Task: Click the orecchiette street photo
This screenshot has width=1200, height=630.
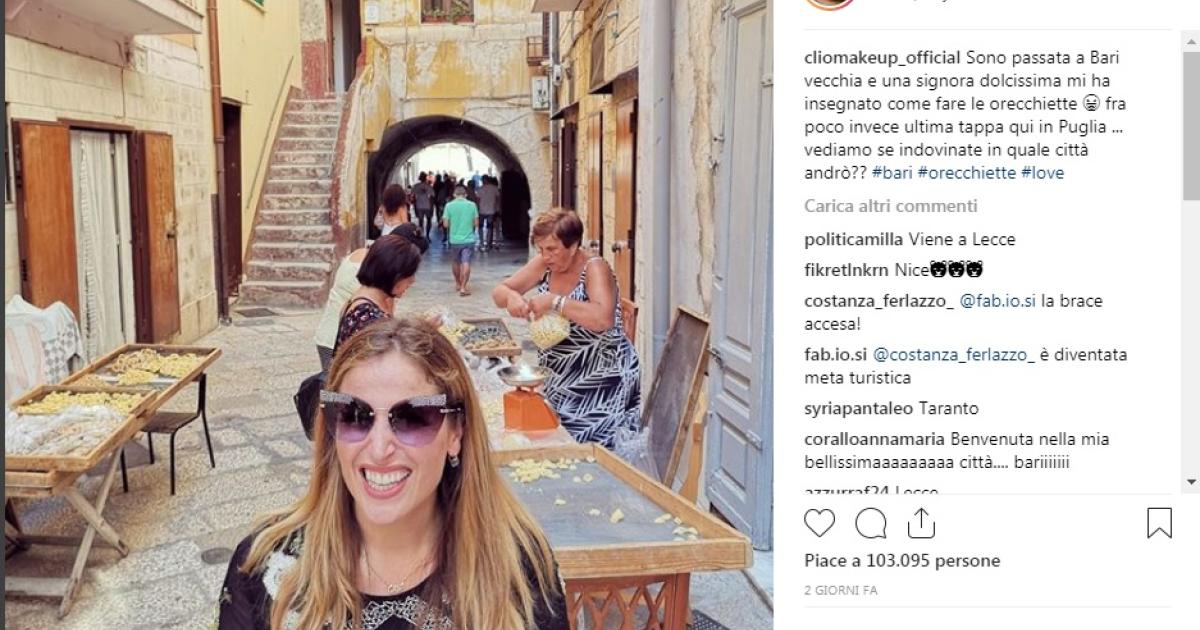Action: coord(389,315)
